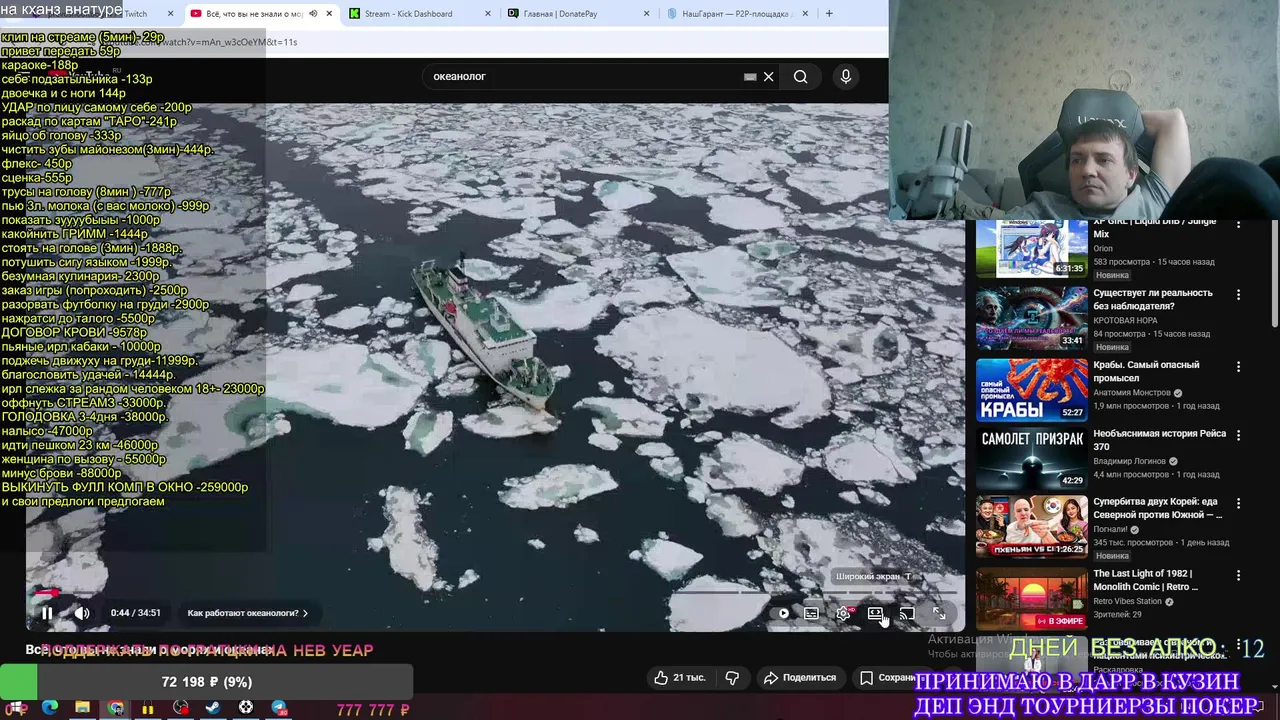Open options menu for Рейса 370 video
The width and height of the screenshot is (1280, 720).
pyautogui.click(x=1238, y=435)
